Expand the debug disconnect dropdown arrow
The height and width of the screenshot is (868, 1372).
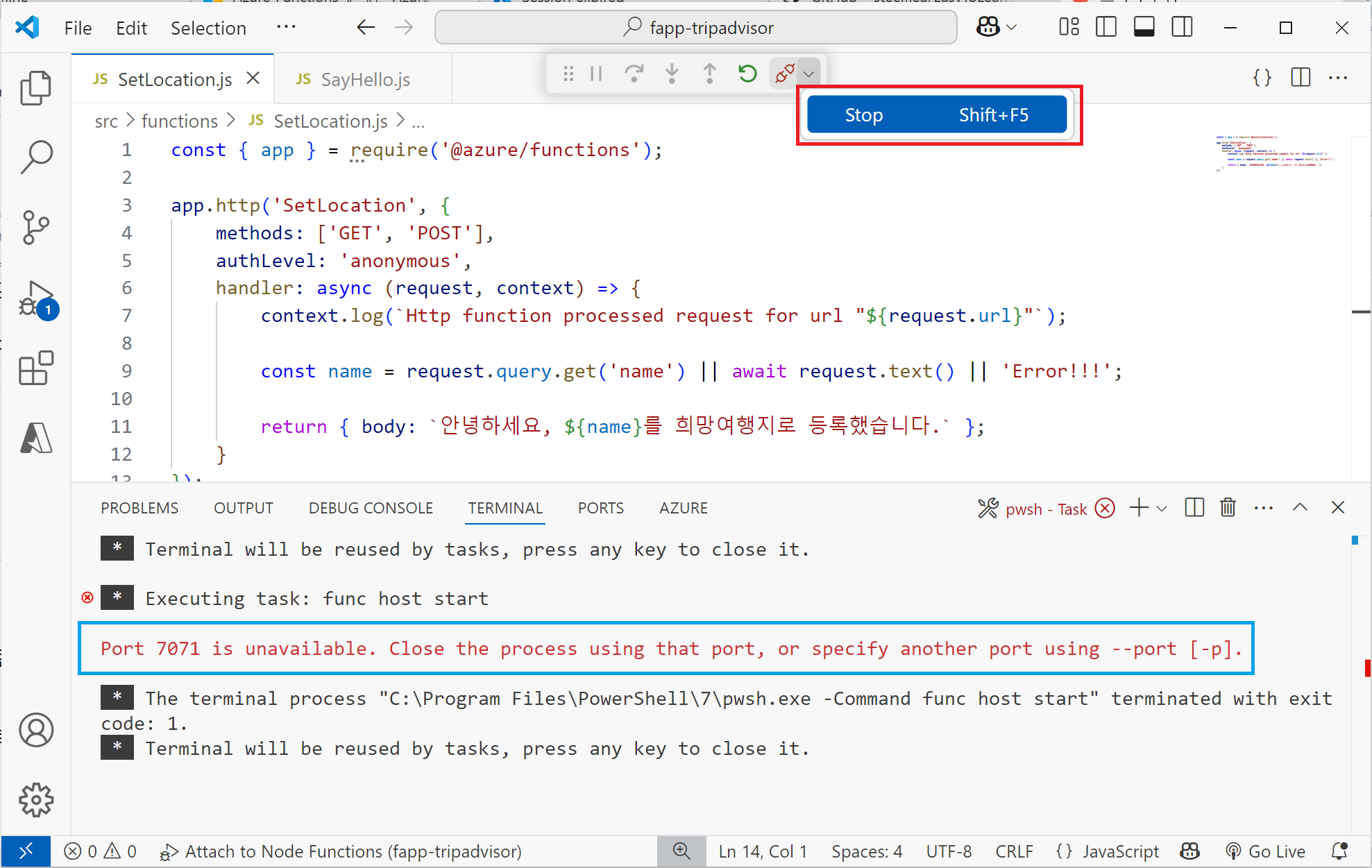click(x=808, y=74)
